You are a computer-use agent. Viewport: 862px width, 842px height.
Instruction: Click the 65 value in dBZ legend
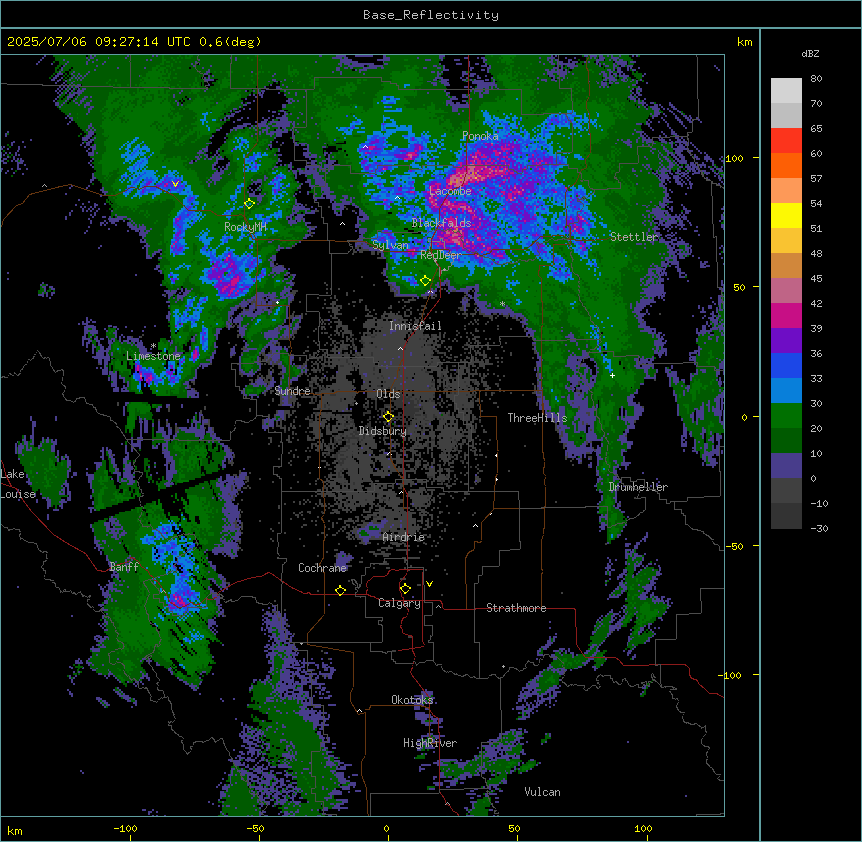pos(816,129)
